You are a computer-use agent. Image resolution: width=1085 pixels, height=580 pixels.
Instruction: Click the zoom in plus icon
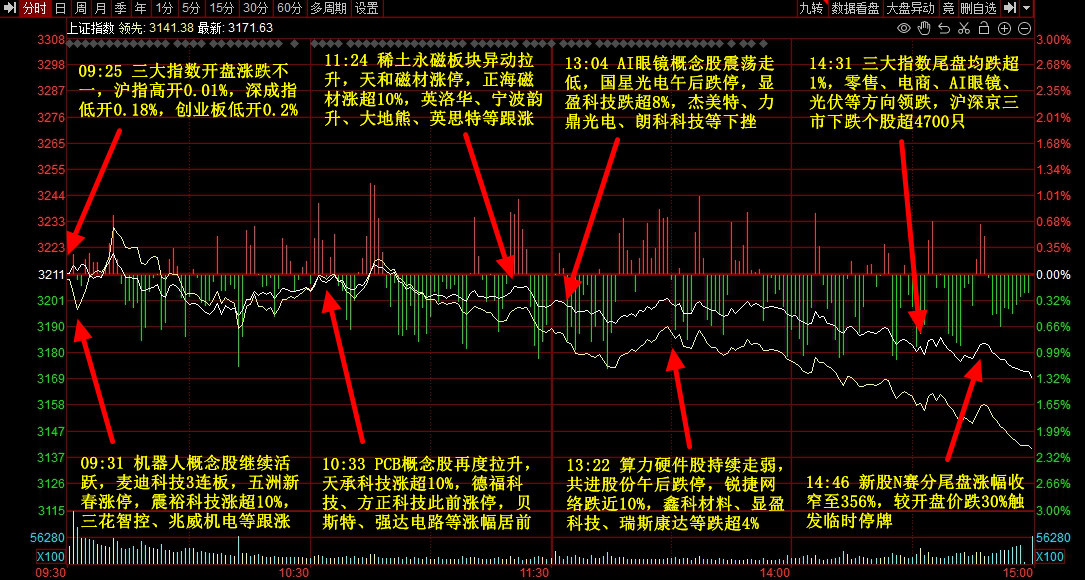coord(1006,28)
